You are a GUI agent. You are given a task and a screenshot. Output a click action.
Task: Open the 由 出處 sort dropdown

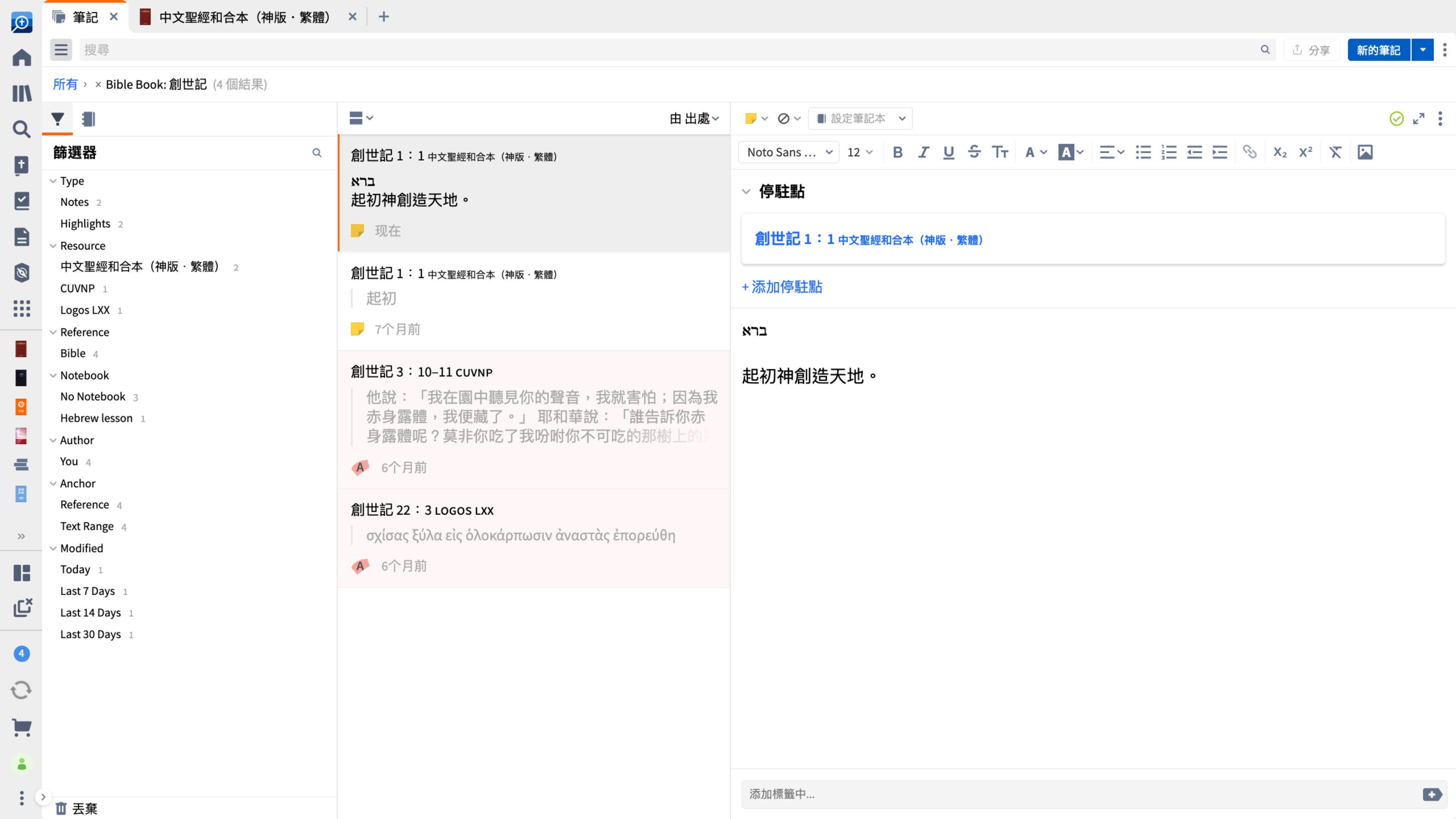694,118
